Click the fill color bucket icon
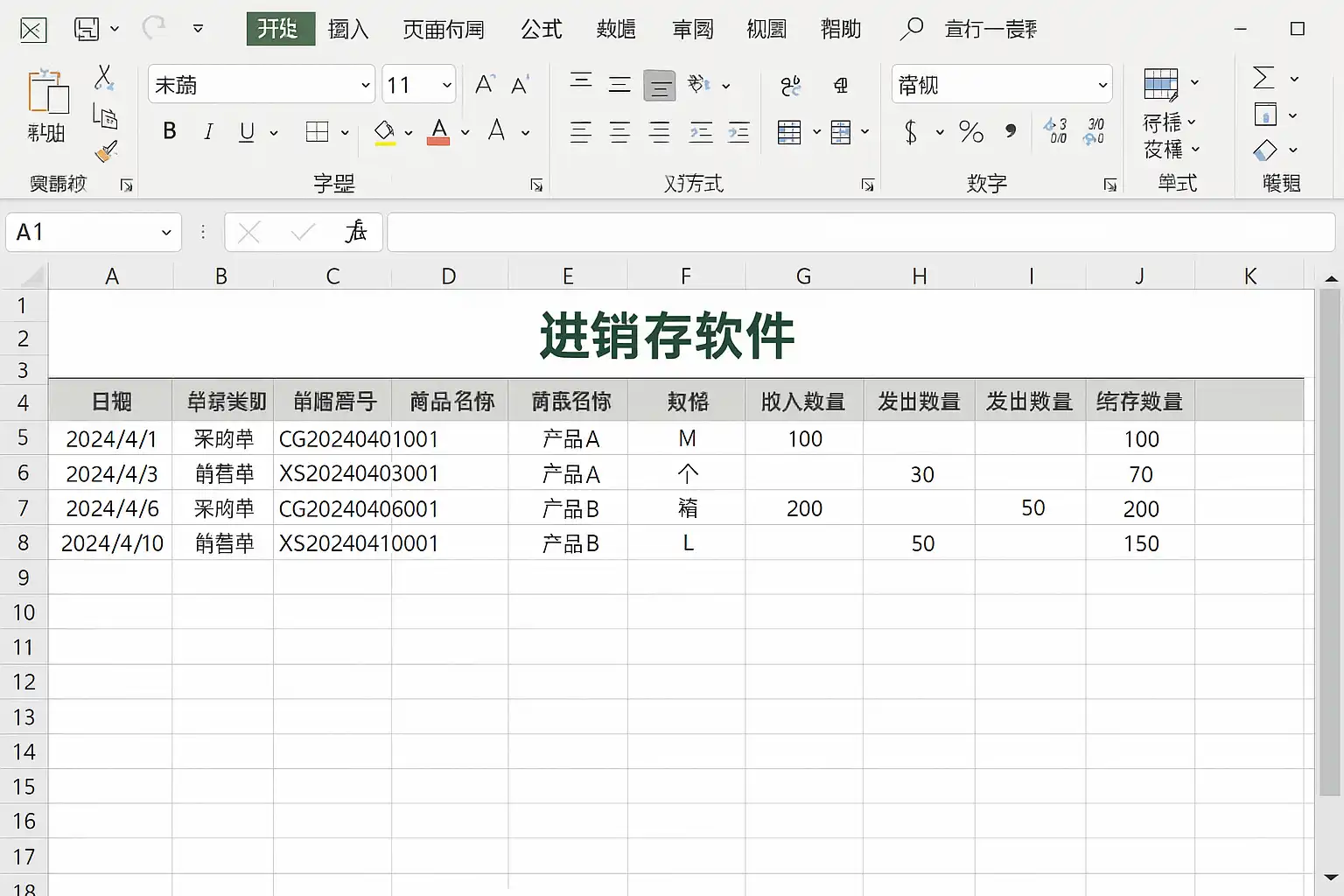1344x896 pixels. pyautogui.click(x=384, y=132)
